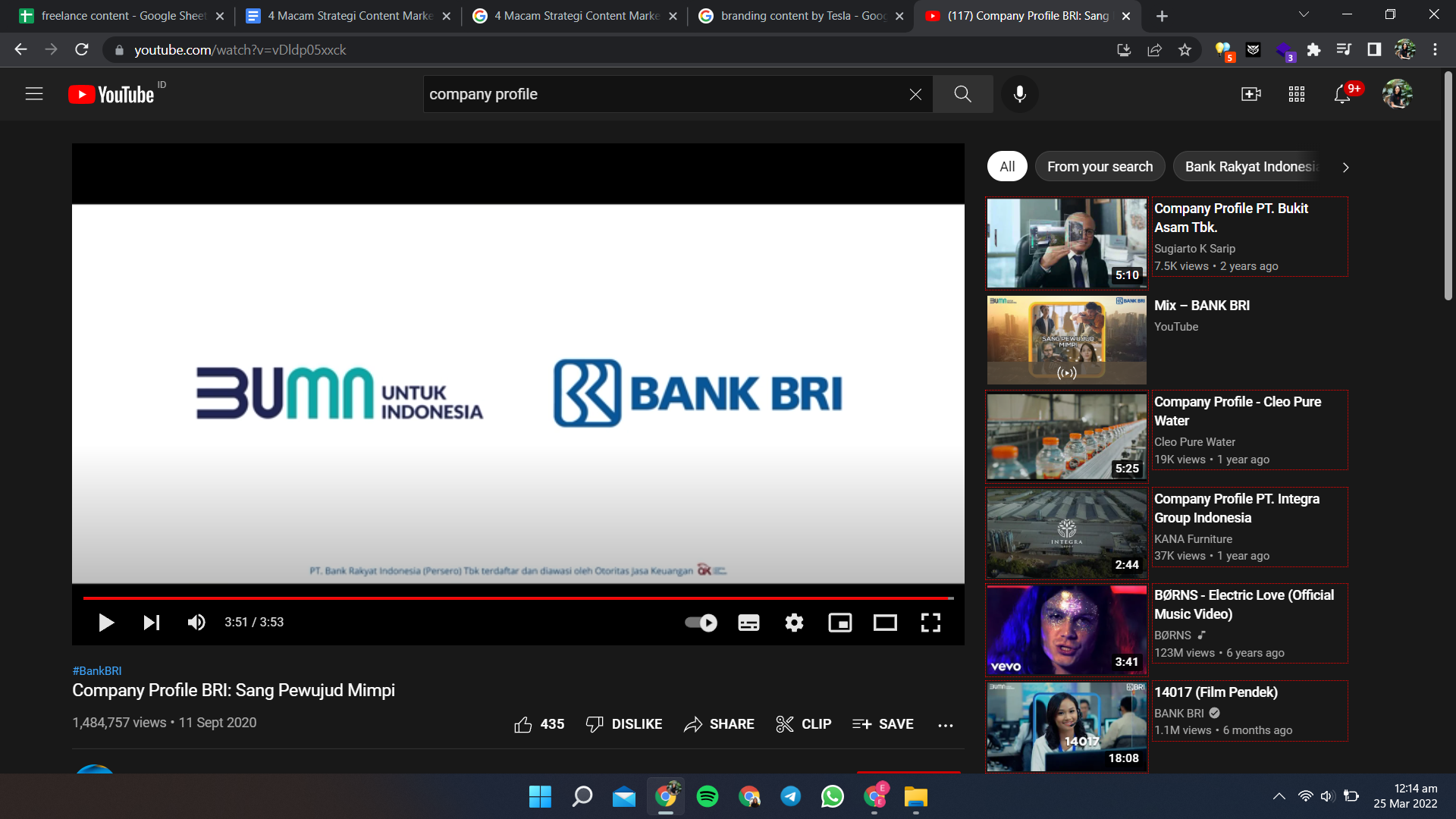This screenshot has width=1456, height=819.
Task: Share the video
Action: tap(719, 724)
